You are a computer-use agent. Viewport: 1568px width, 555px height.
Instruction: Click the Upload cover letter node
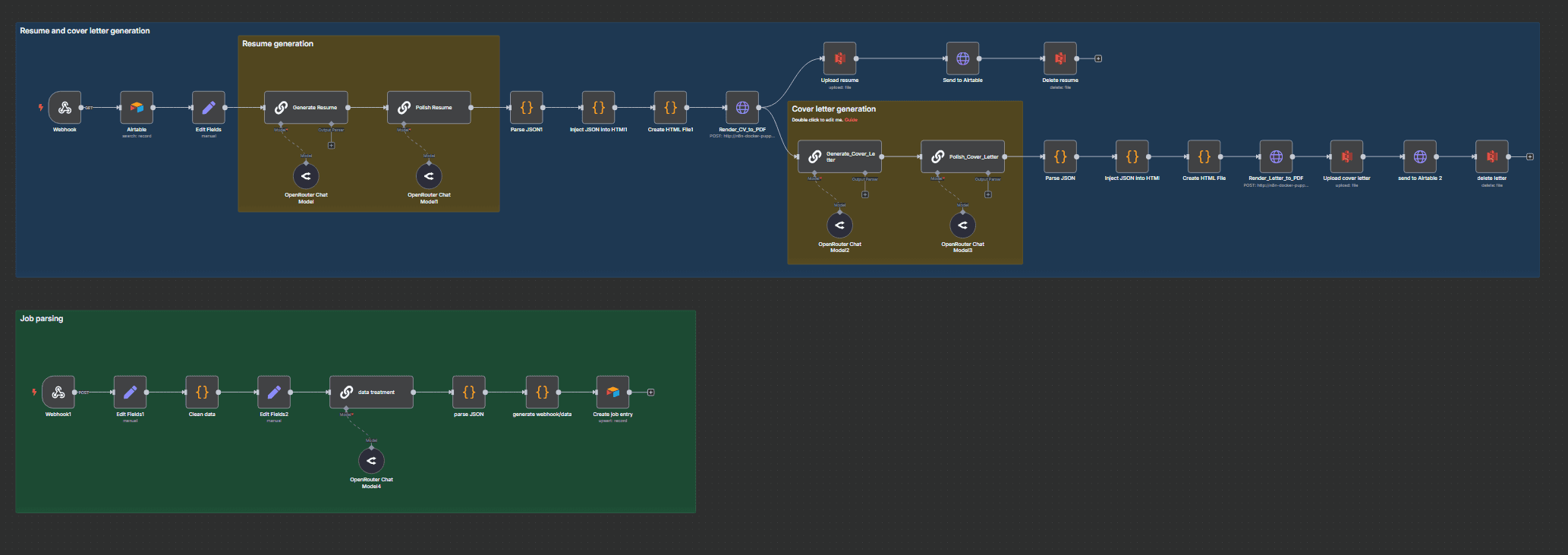1346,157
